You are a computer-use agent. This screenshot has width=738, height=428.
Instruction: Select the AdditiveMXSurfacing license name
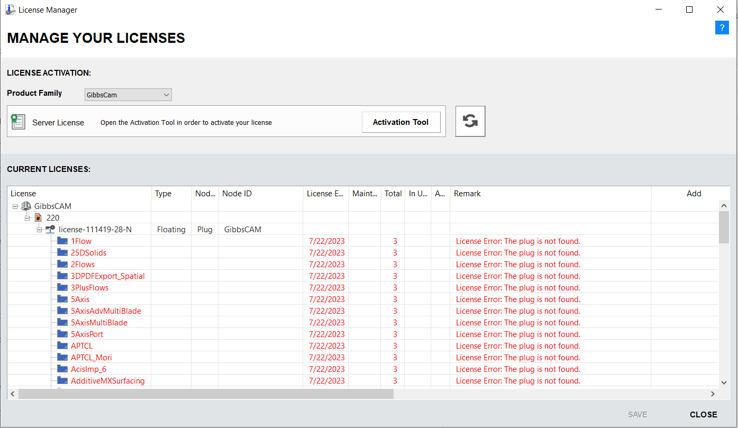(108, 380)
